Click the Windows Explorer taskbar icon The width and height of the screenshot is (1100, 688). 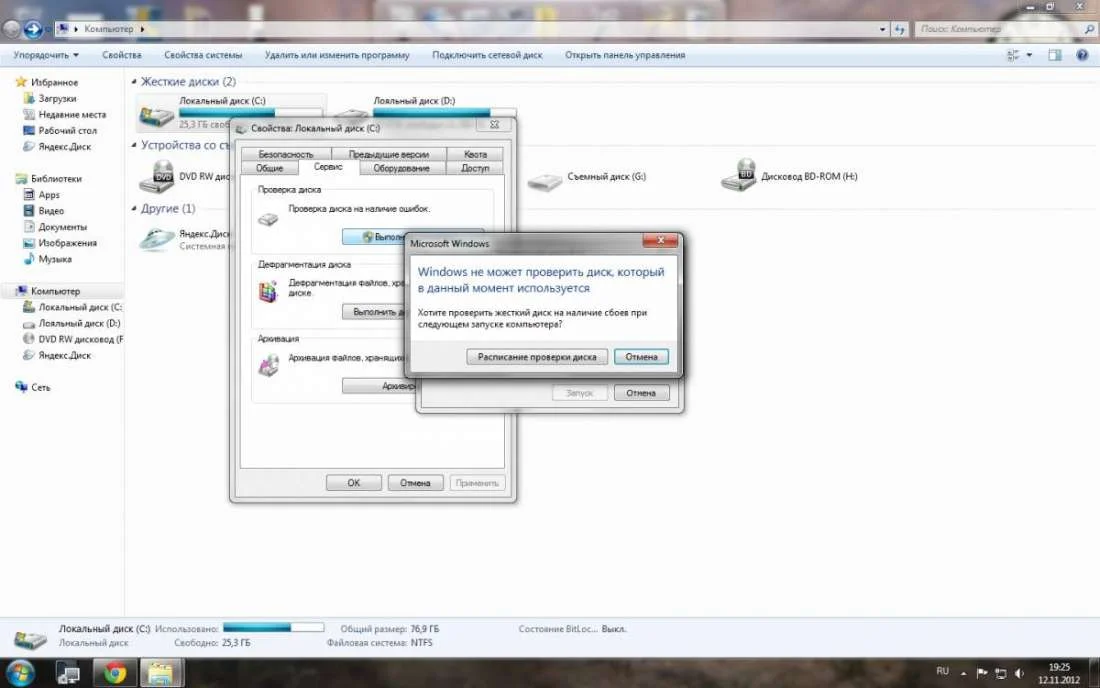click(x=161, y=674)
